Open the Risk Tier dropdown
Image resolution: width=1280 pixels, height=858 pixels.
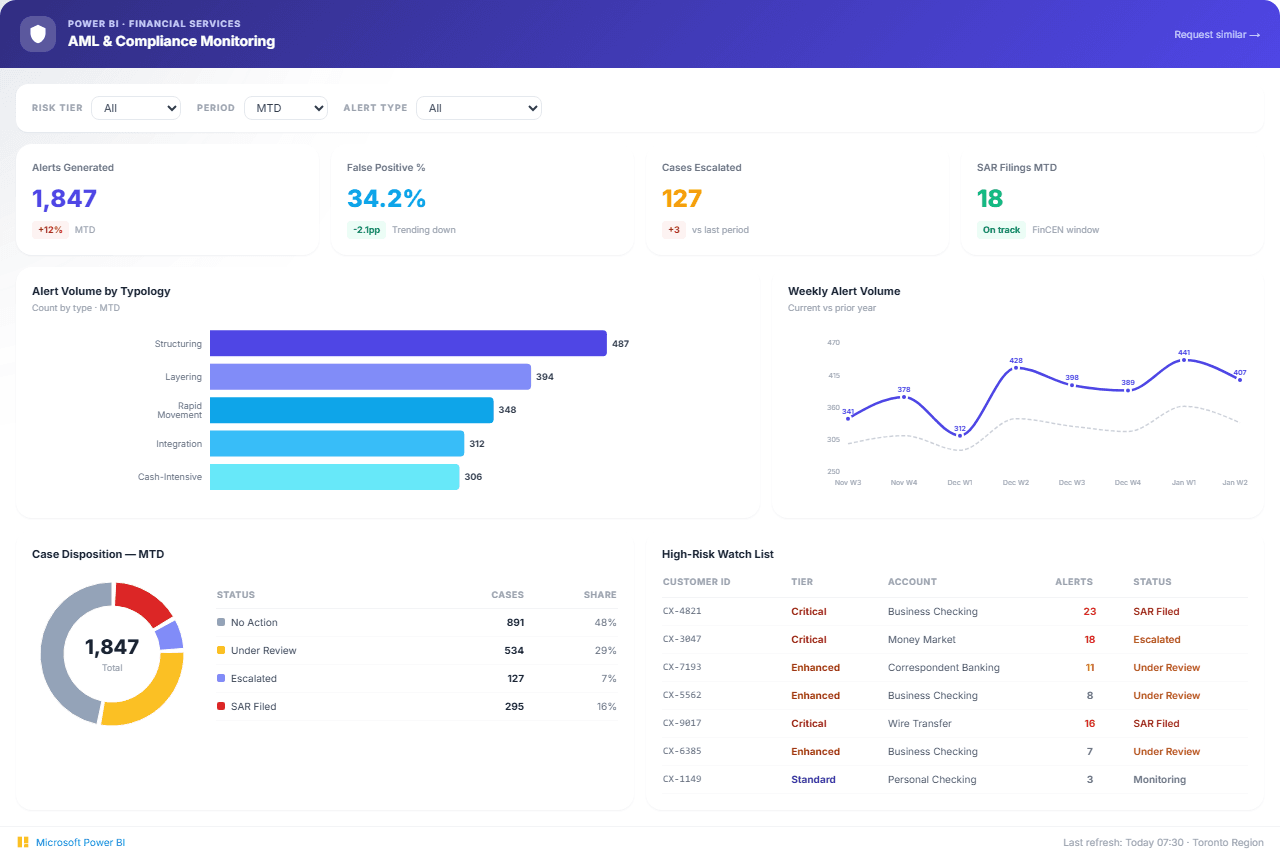click(136, 108)
